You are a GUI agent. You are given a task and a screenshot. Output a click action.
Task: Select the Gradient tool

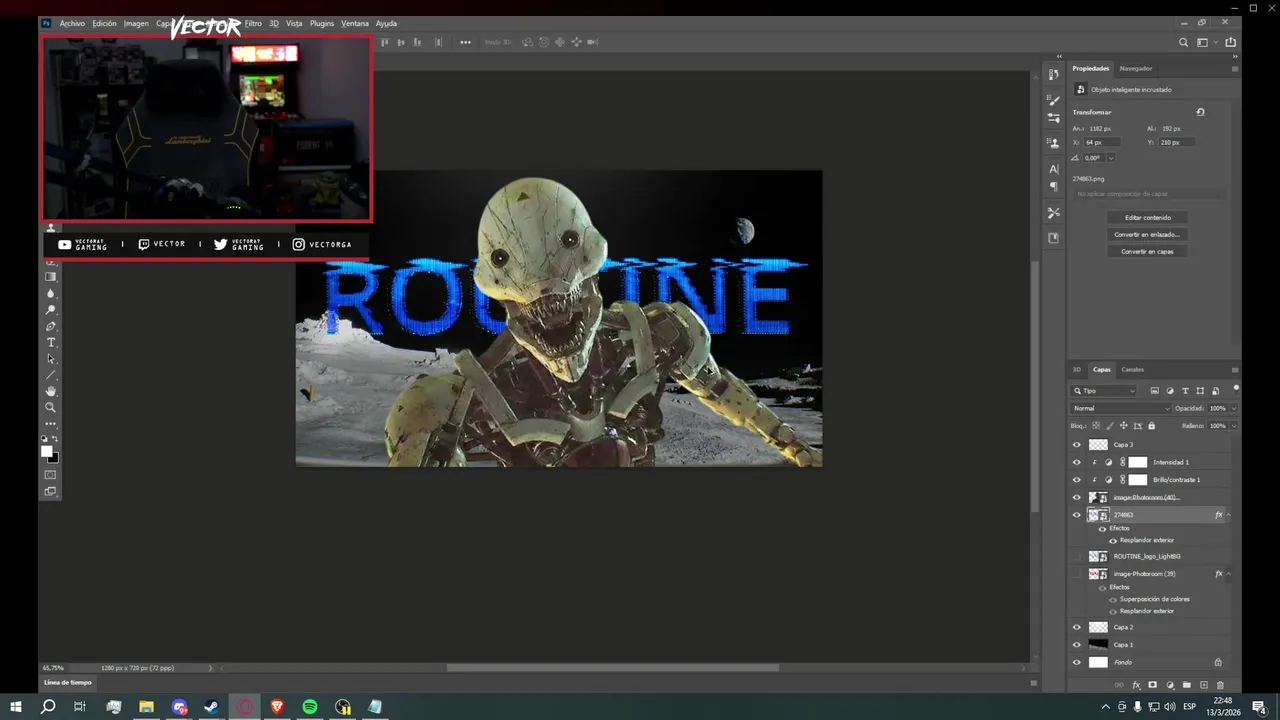click(51, 277)
